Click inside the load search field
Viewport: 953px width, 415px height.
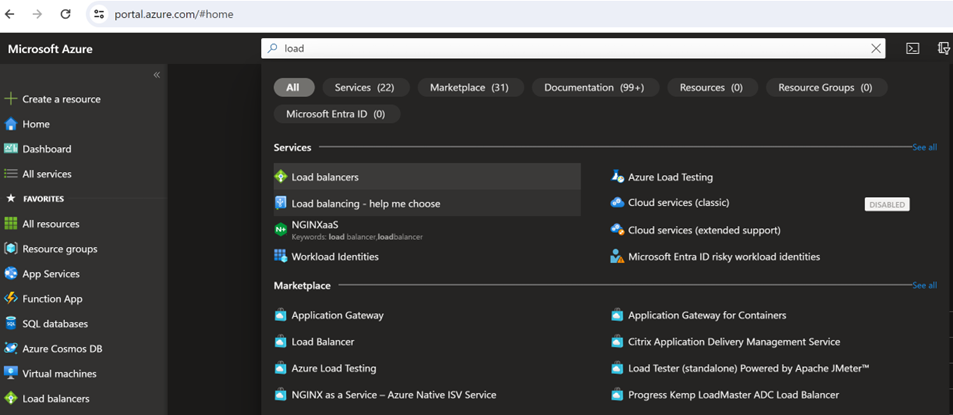pyautogui.click(x=571, y=49)
